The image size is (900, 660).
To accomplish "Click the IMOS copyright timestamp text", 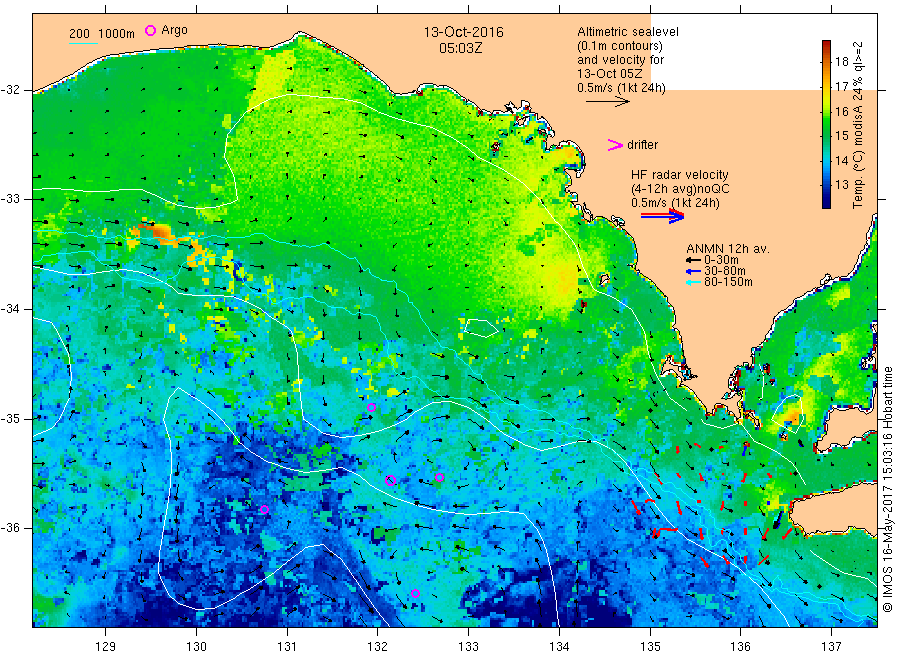I will point(887,489).
